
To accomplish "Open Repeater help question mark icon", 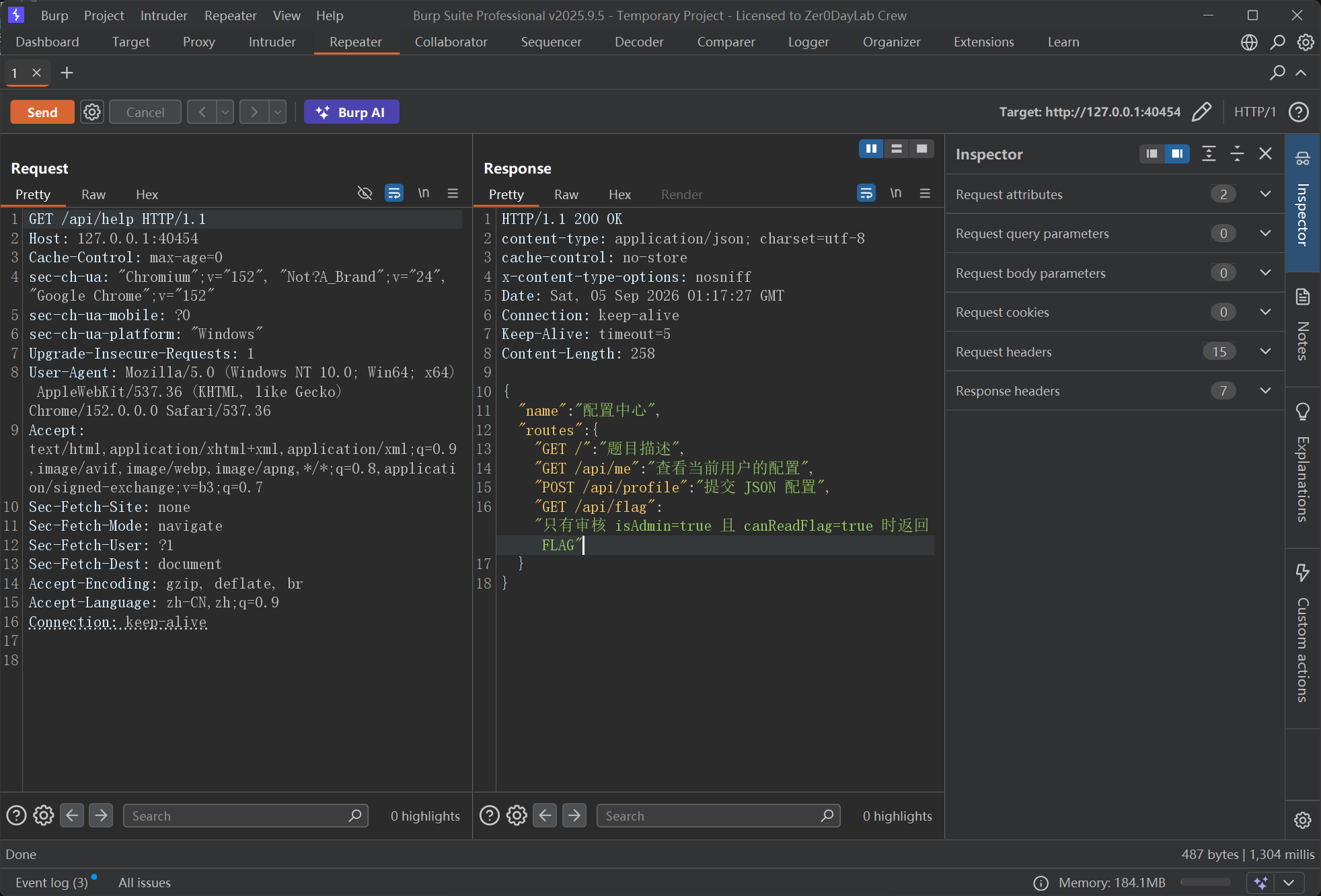I will pyautogui.click(x=1298, y=112).
